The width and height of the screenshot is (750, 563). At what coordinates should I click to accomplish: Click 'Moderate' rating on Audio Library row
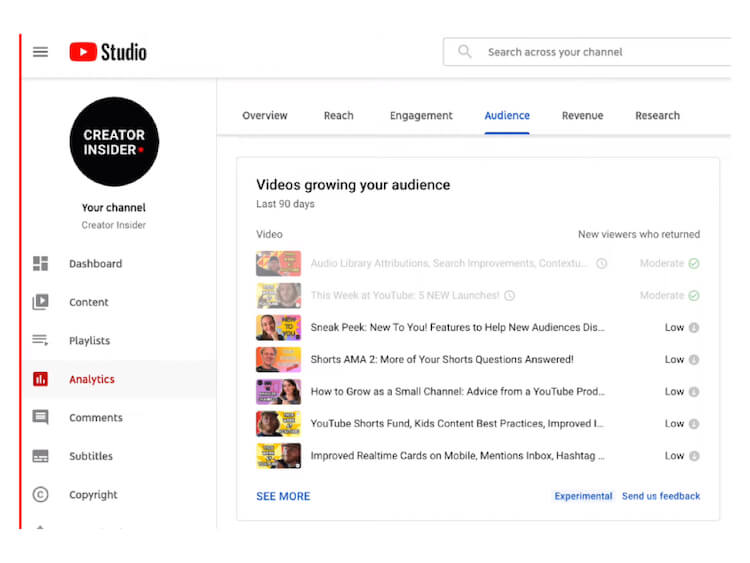pos(662,264)
